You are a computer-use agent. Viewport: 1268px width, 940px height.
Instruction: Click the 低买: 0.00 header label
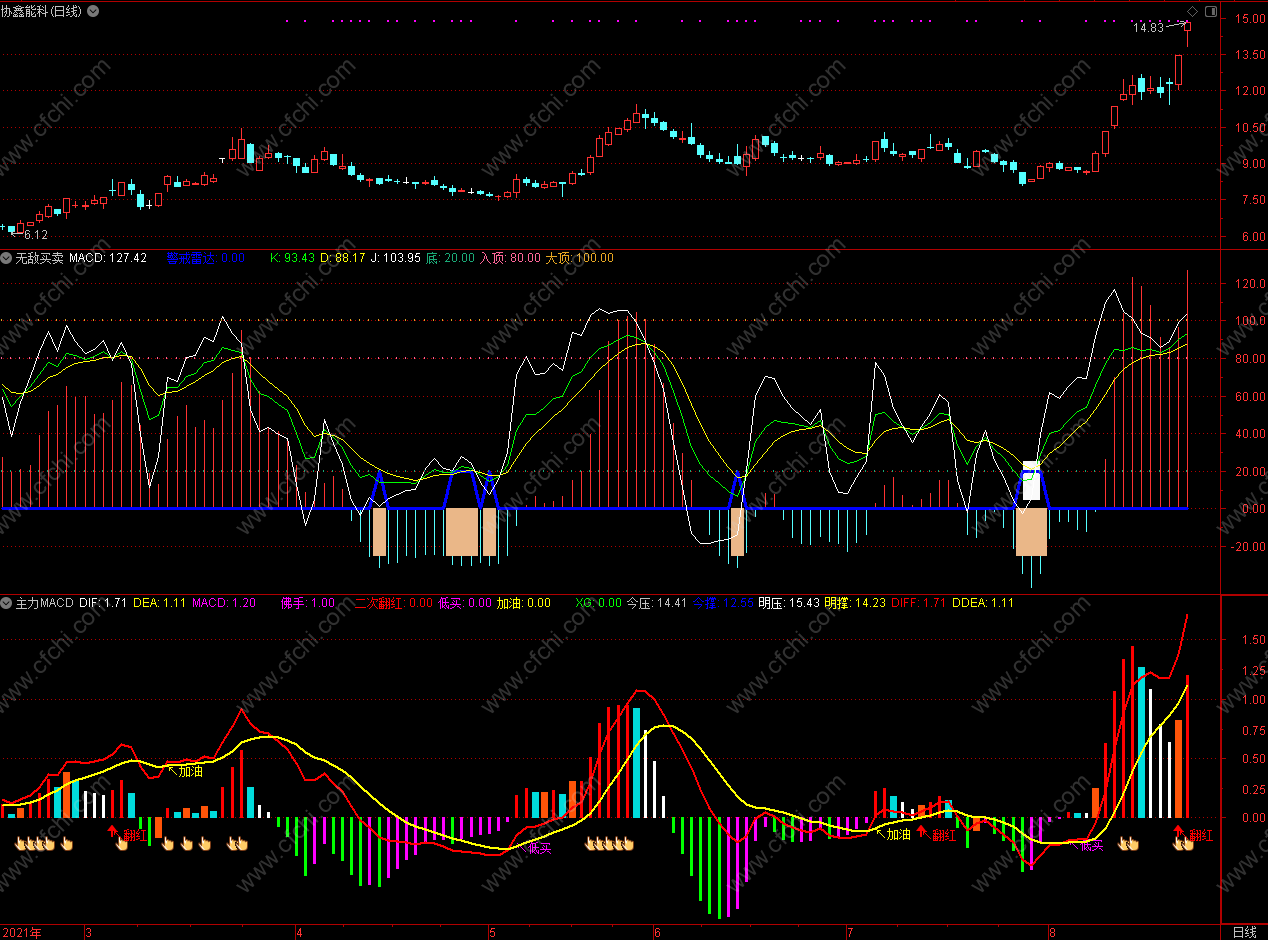(x=465, y=603)
